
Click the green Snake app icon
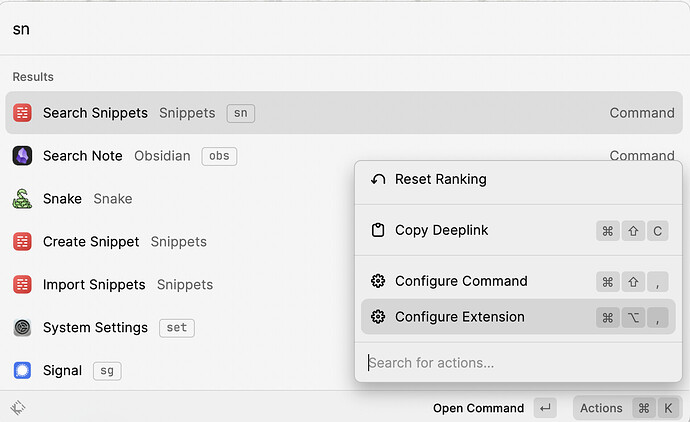(x=22, y=199)
